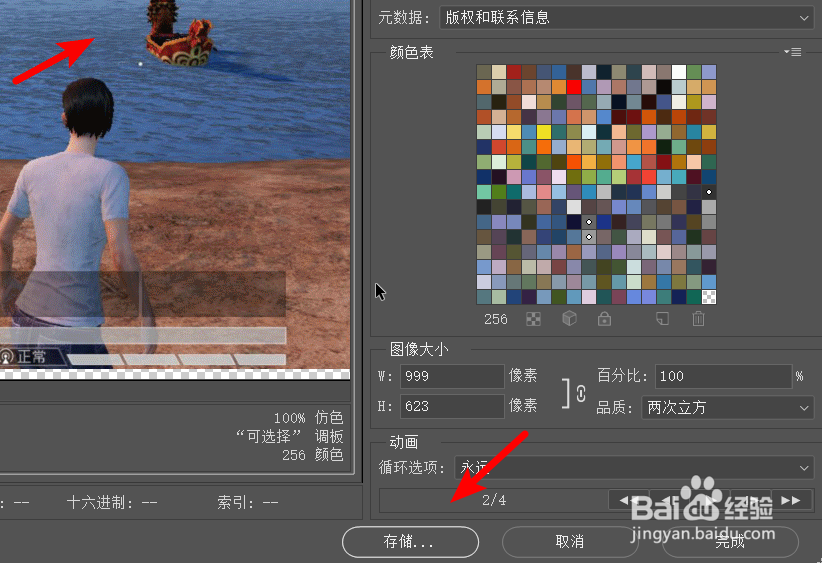Select the pure white swatch in color table's first row

click(679, 72)
